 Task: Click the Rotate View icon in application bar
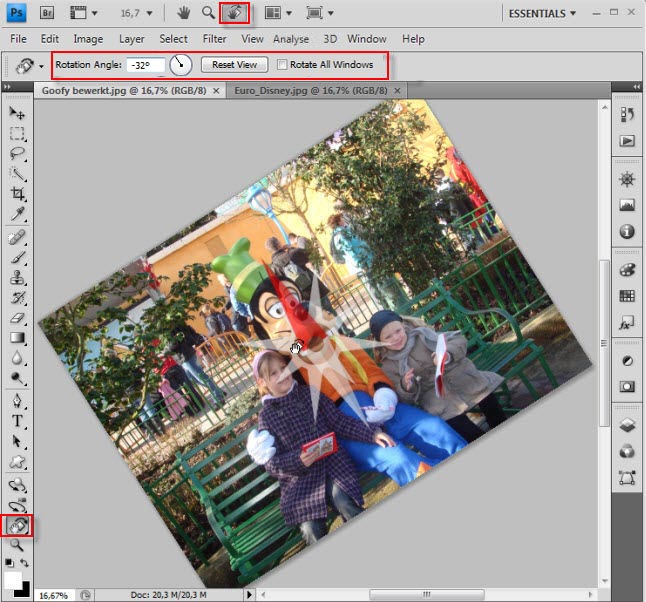point(234,13)
